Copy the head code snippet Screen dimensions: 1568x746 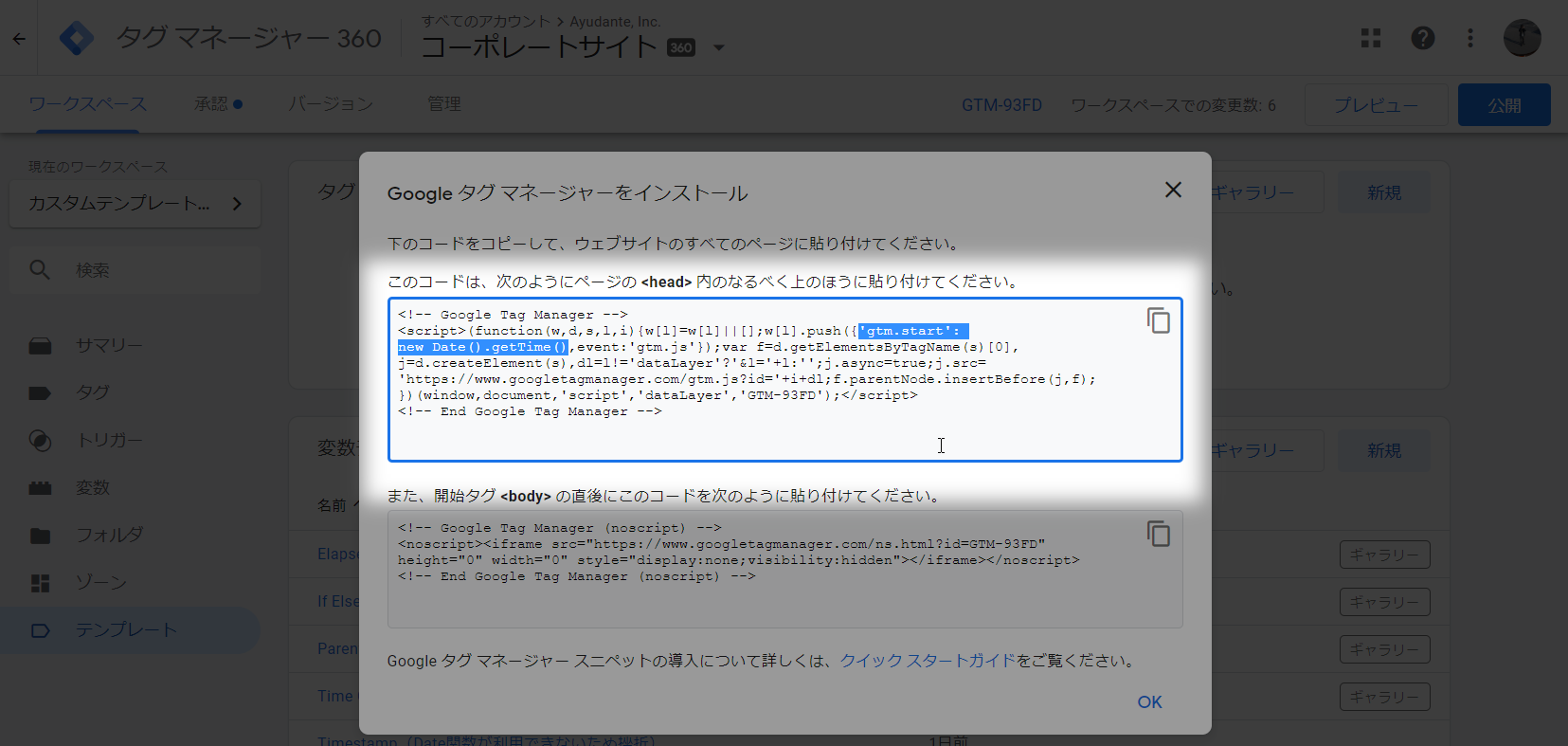[x=1158, y=320]
